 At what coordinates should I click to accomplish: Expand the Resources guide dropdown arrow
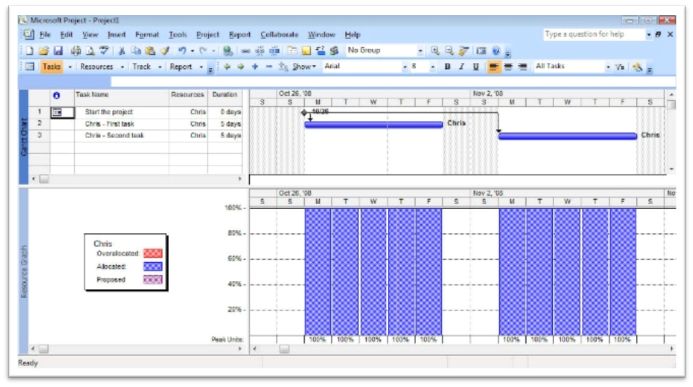click(122, 67)
